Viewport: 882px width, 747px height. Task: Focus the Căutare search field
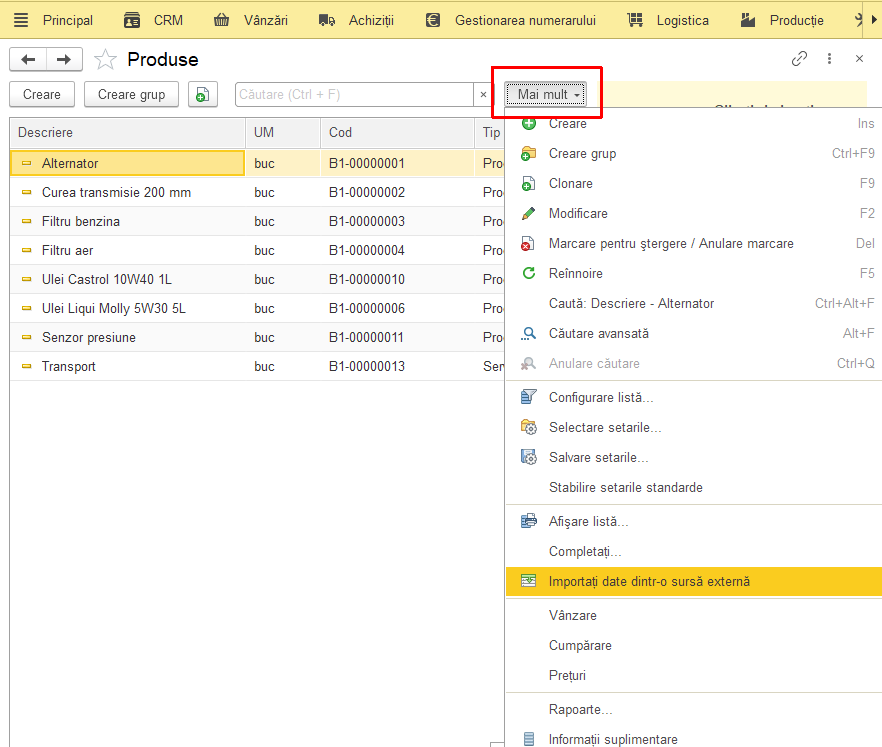coord(354,94)
